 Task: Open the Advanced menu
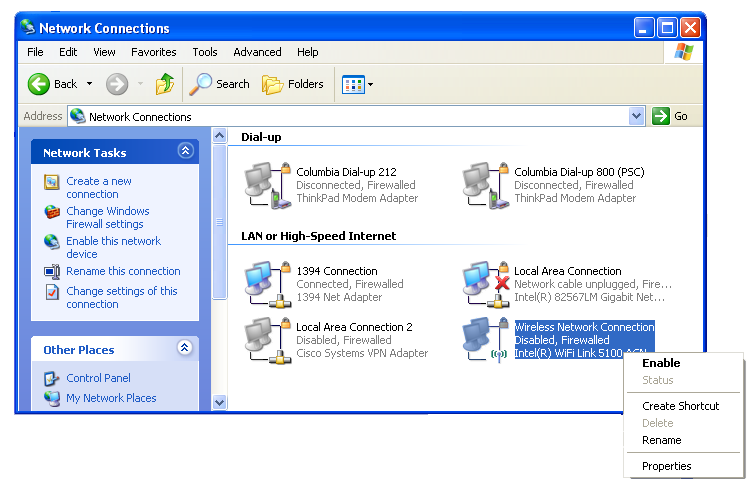click(257, 52)
